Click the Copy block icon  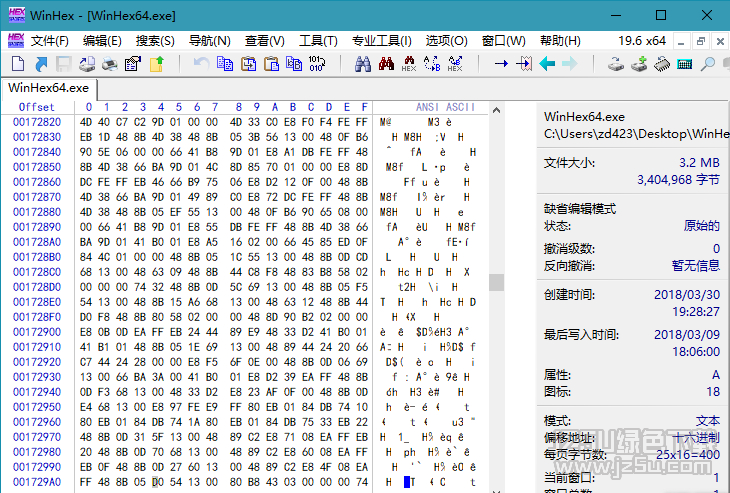point(225,63)
